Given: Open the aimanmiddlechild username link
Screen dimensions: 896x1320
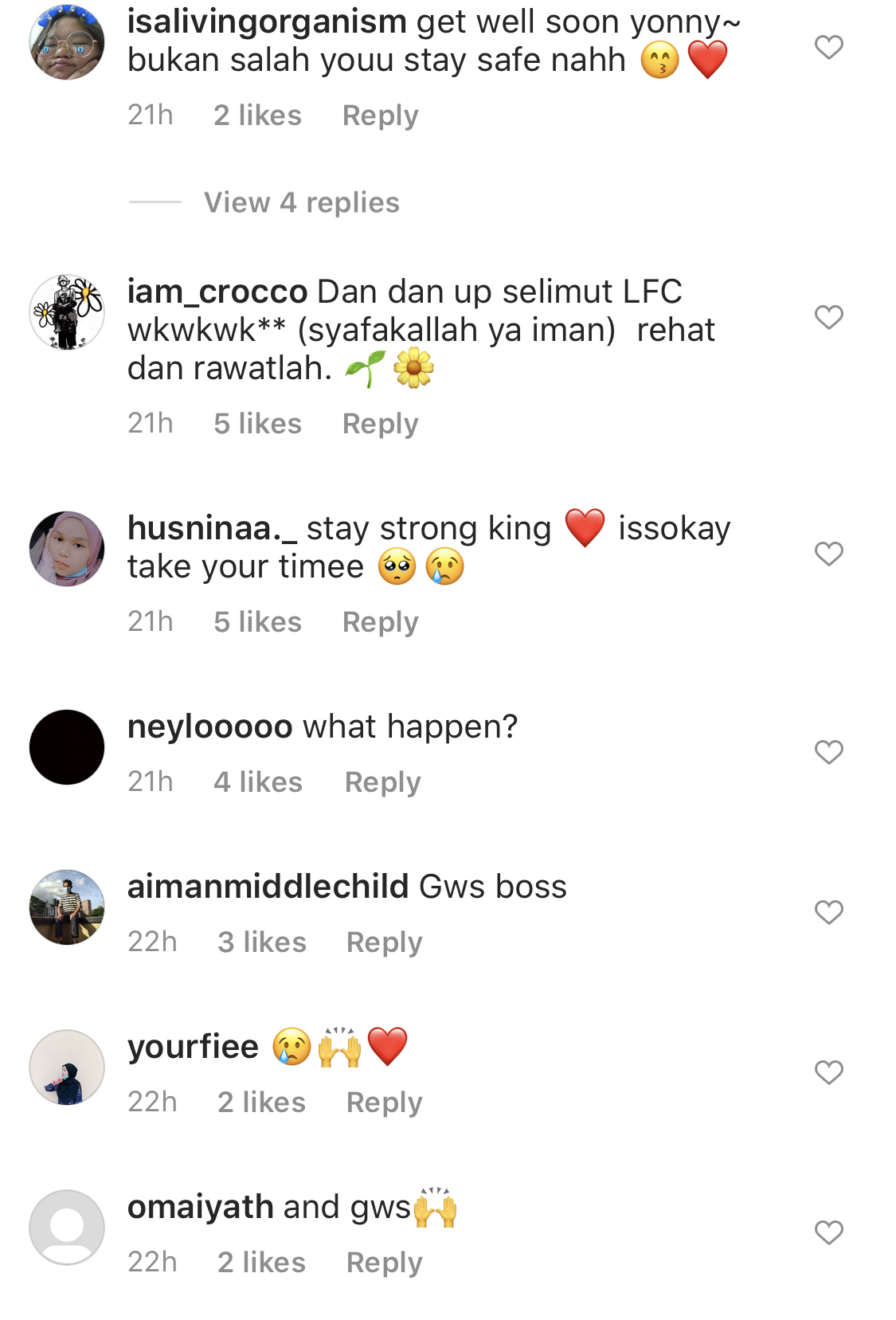Looking at the screenshot, I should coord(268,887).
